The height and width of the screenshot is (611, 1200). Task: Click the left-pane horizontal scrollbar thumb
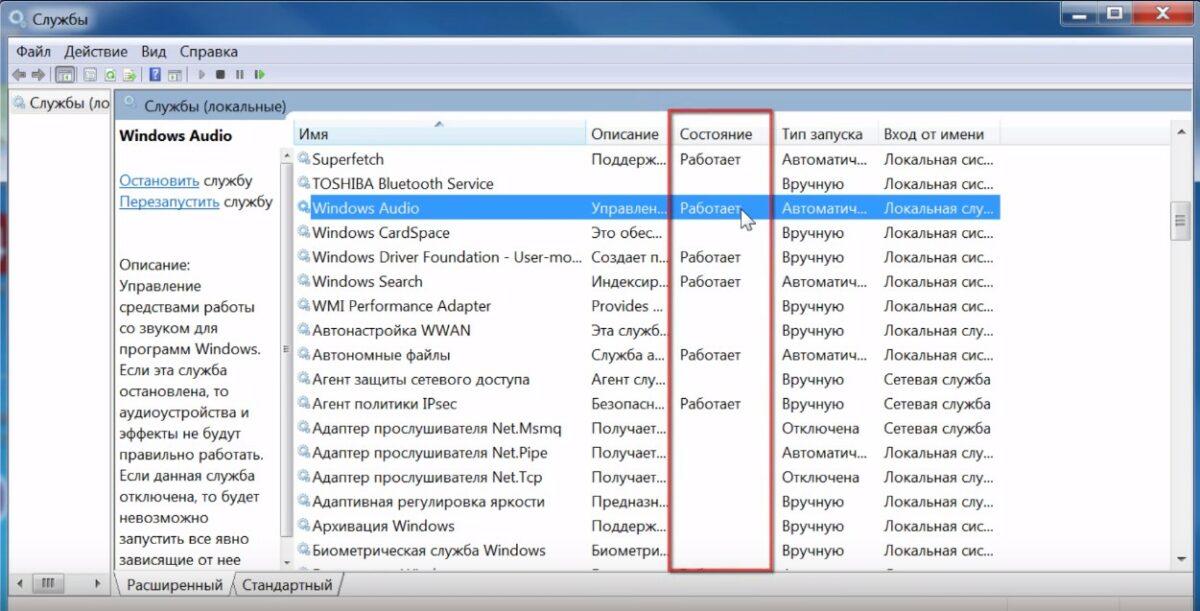[47, 583]
